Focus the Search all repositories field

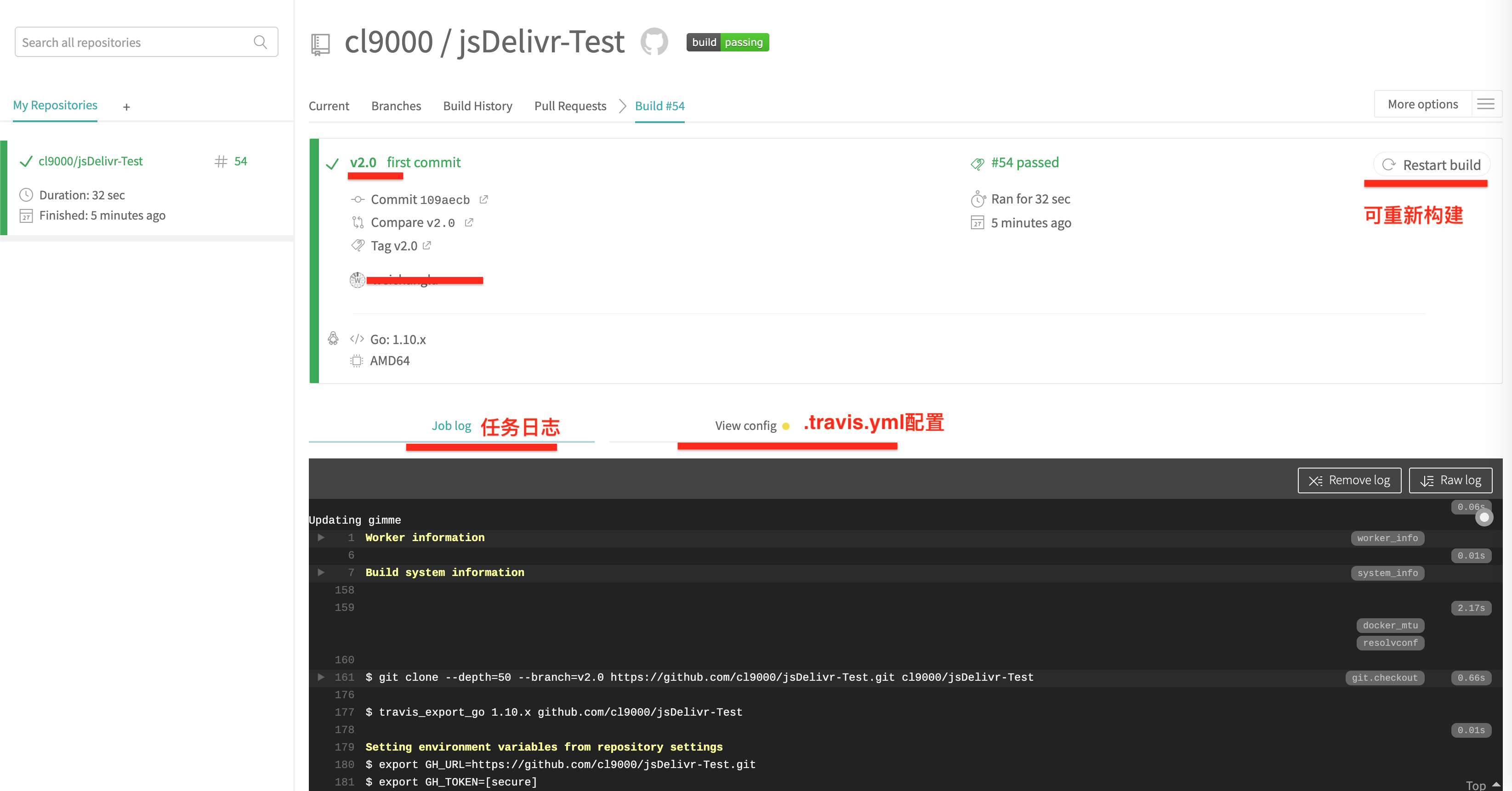(x=146, y=42)
